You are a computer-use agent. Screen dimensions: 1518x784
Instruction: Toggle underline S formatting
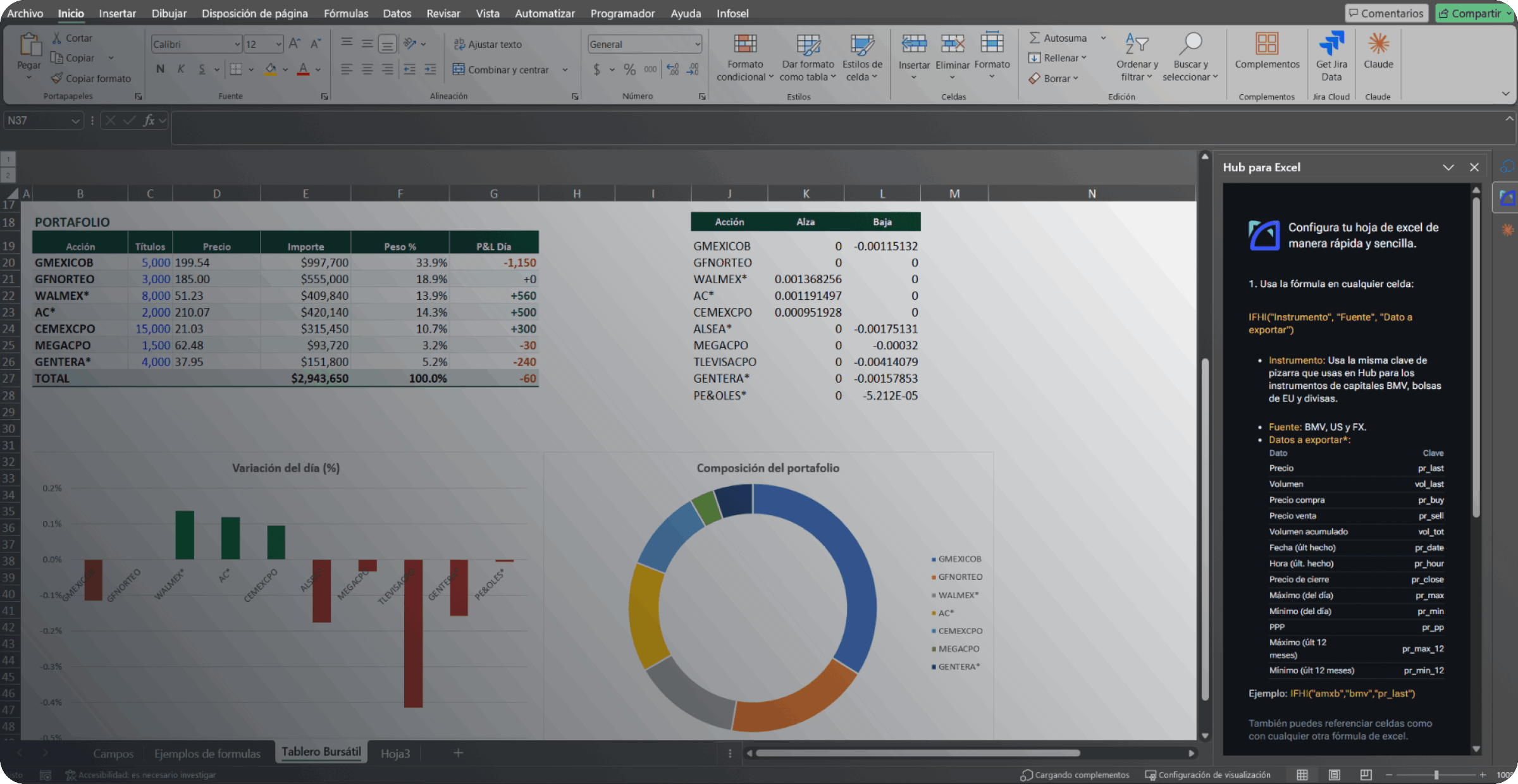[202, 69]
